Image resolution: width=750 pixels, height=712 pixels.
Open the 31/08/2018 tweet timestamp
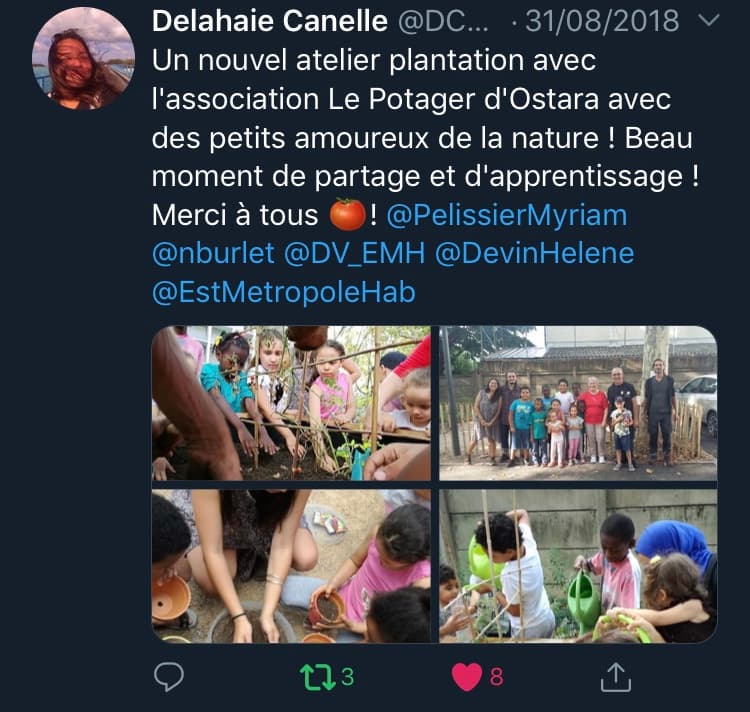602,21
